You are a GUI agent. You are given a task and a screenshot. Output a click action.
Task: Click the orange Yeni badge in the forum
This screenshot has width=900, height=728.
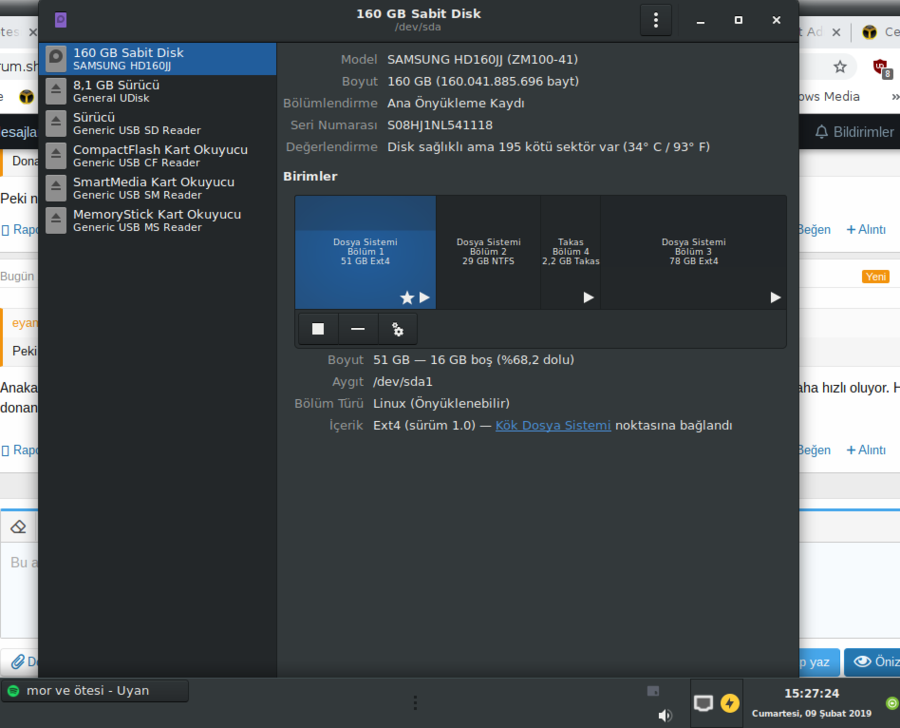[875, 277]
